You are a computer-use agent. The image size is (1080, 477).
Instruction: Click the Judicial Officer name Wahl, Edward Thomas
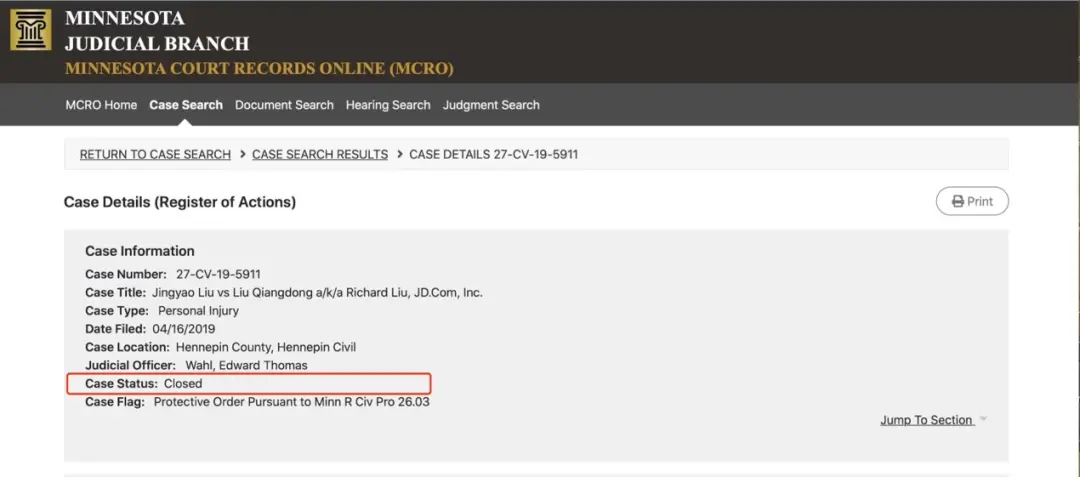pyautogui.click(x=246, y=365)
